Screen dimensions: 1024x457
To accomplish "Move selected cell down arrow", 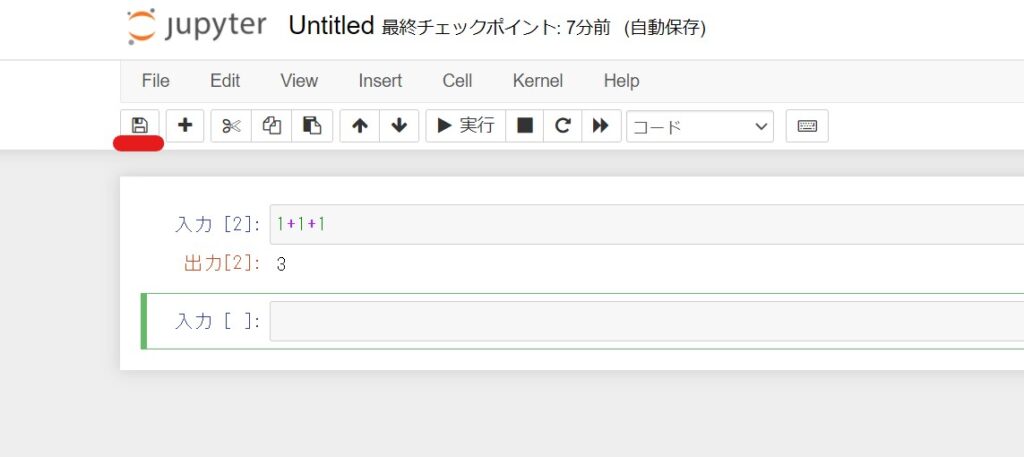I will [399, 125].
